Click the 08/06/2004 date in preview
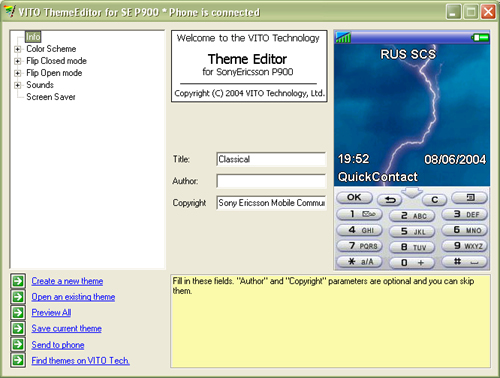The width and height of the screenshot is (500, 378). click(455, 160)
